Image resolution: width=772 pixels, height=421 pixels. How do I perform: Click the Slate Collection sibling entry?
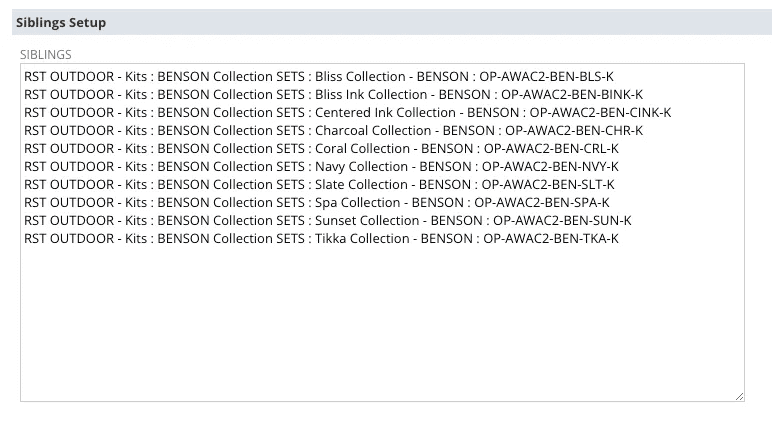click(x=319, y=185)
